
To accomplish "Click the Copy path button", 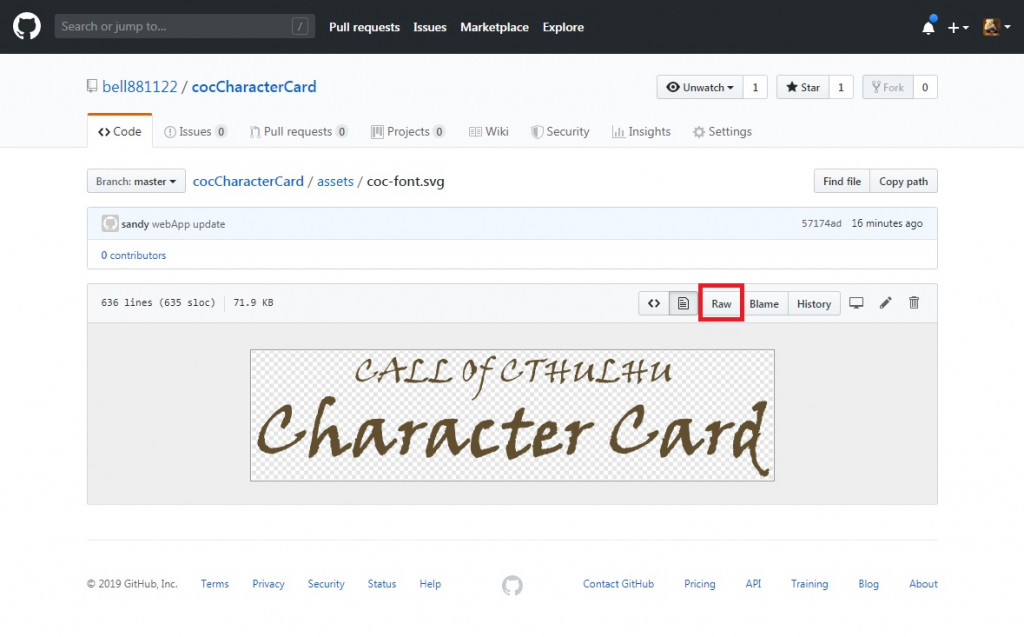I will [x=903, y=181].
